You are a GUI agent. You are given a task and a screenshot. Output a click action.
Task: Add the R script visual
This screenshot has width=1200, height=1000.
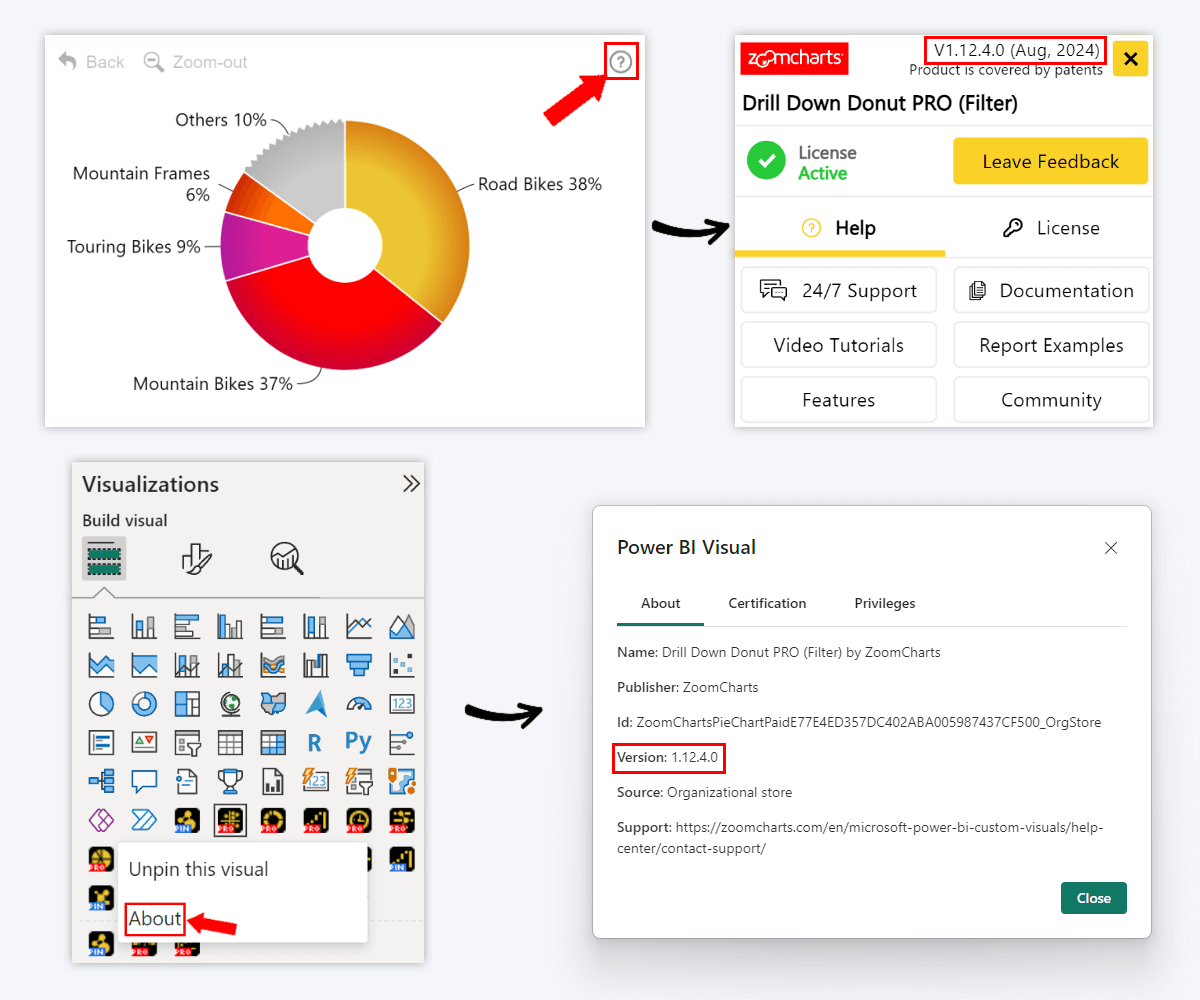tap(316, 743)
